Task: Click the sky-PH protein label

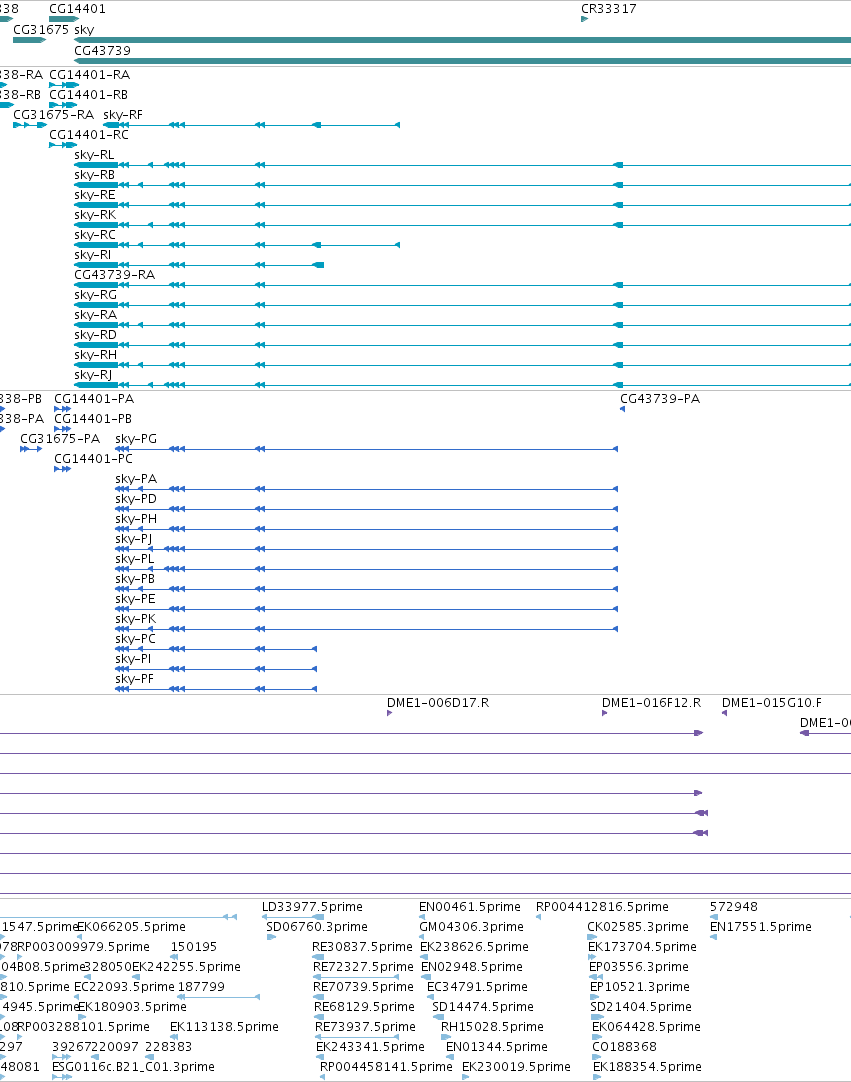Action: coord(136,519)
